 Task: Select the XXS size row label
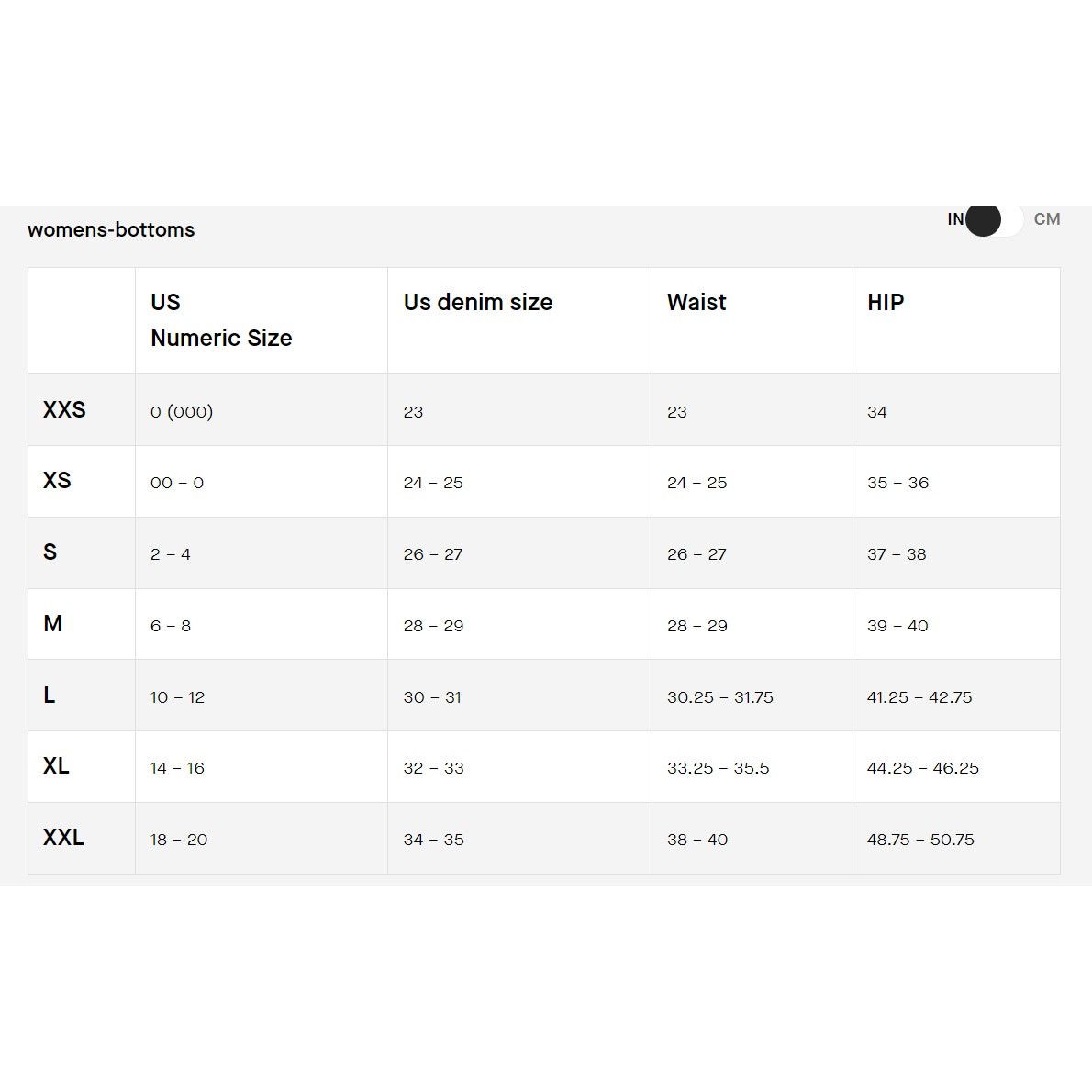tap(65, 409)
